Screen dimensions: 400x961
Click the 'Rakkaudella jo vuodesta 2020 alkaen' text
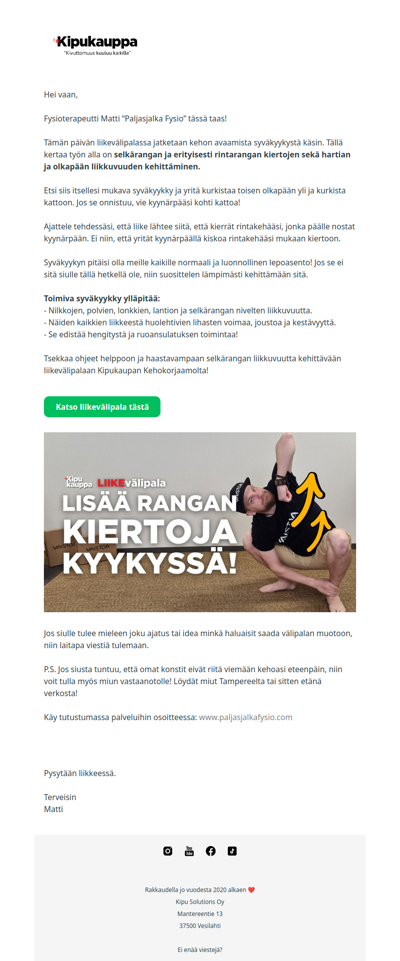(x=195, y=889)
